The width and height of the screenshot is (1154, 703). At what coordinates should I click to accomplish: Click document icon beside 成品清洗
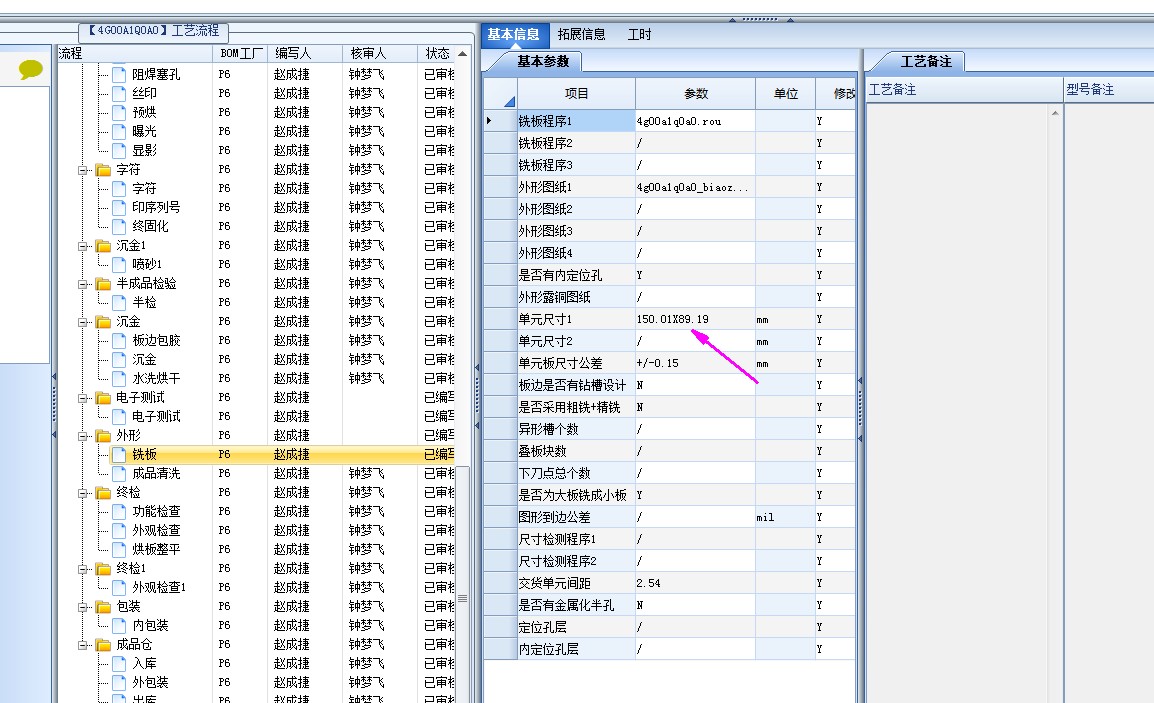(x=119, y=473)
